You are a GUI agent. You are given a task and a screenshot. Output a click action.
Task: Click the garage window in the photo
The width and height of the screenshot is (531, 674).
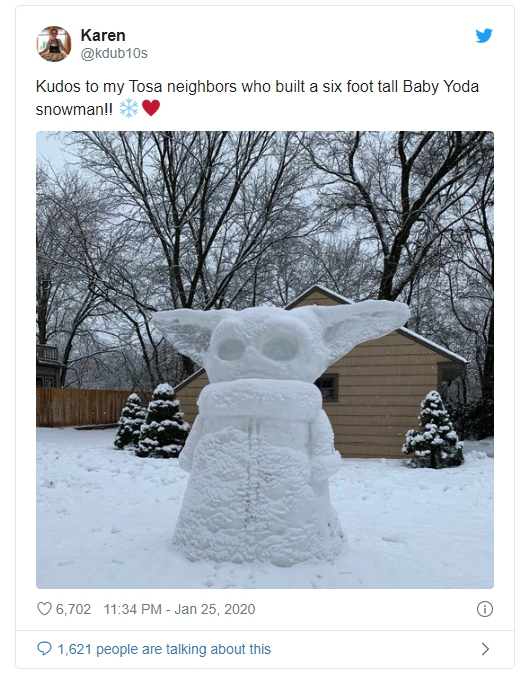[328, 386]
